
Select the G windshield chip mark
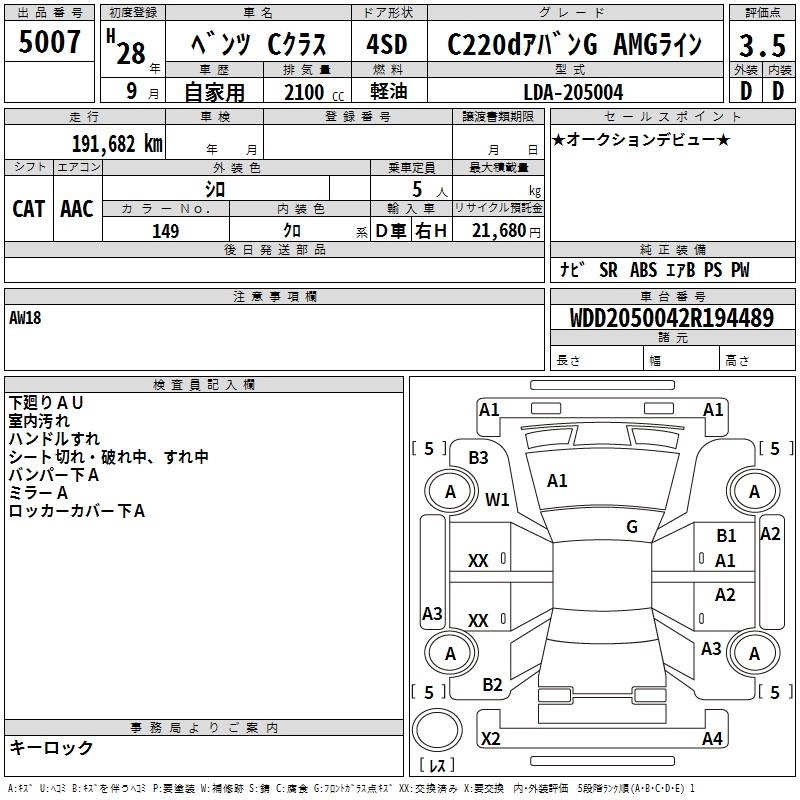[632, 527]
